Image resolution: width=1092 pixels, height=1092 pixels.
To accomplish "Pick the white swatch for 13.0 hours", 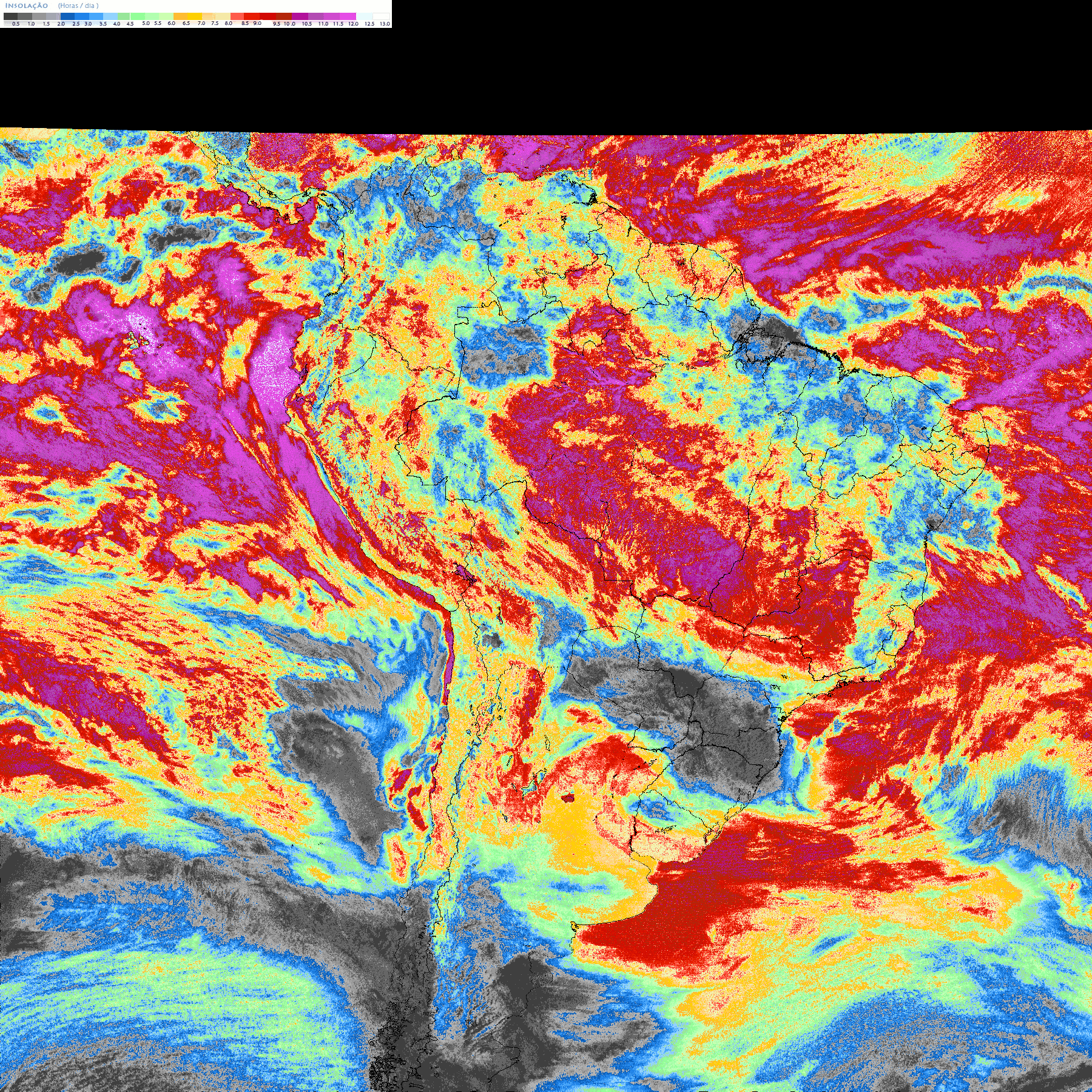I will tap(381, 16).
